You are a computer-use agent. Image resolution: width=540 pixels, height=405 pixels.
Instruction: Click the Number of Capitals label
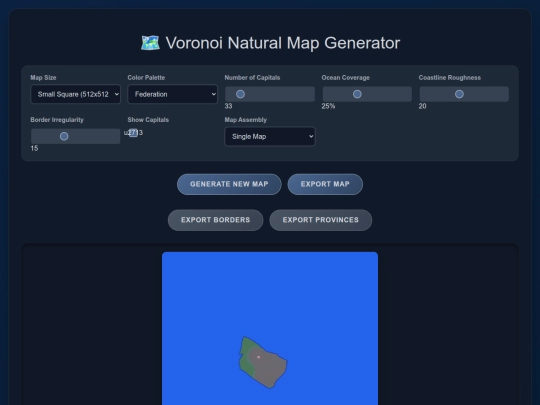[x=252, y=77]
